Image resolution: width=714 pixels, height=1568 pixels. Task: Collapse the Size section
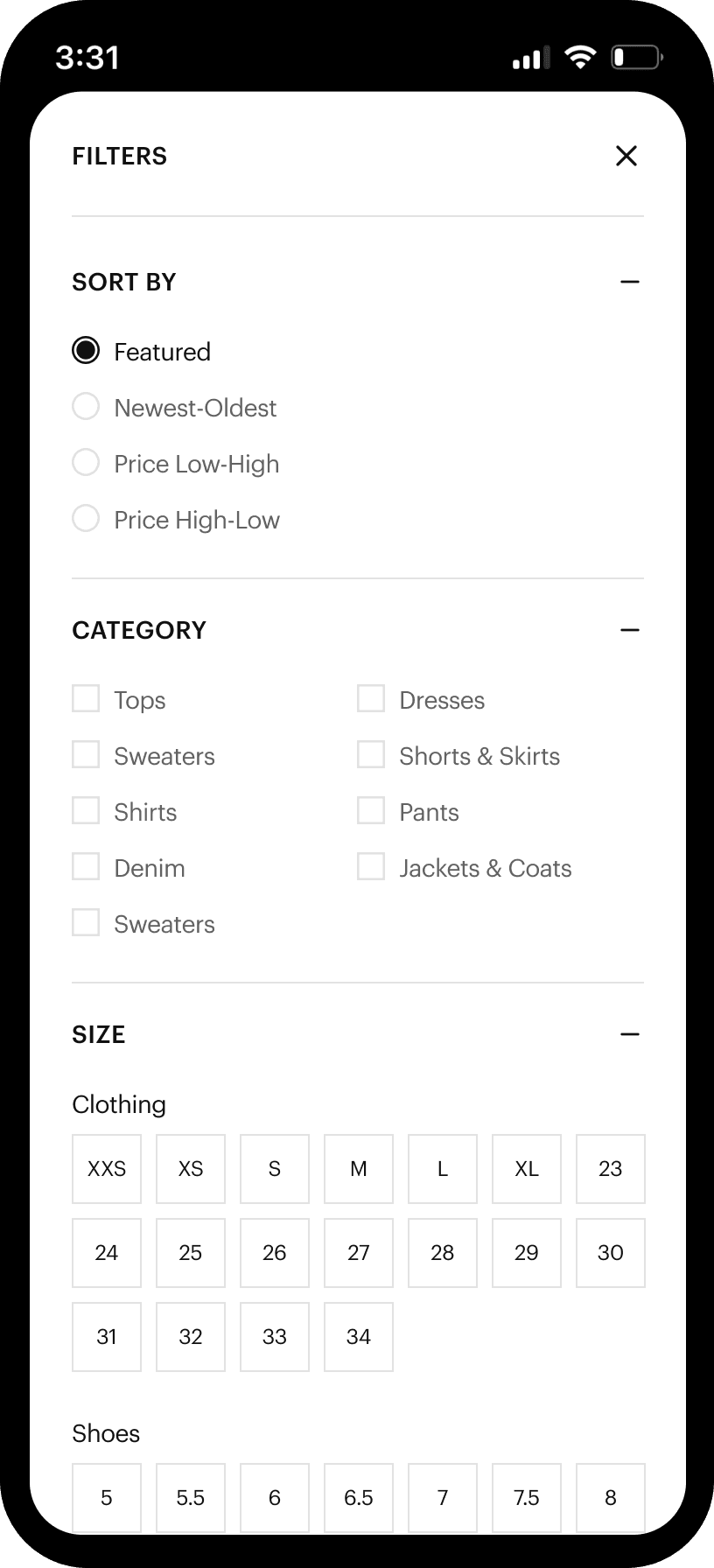click(x=630, y=1034)
